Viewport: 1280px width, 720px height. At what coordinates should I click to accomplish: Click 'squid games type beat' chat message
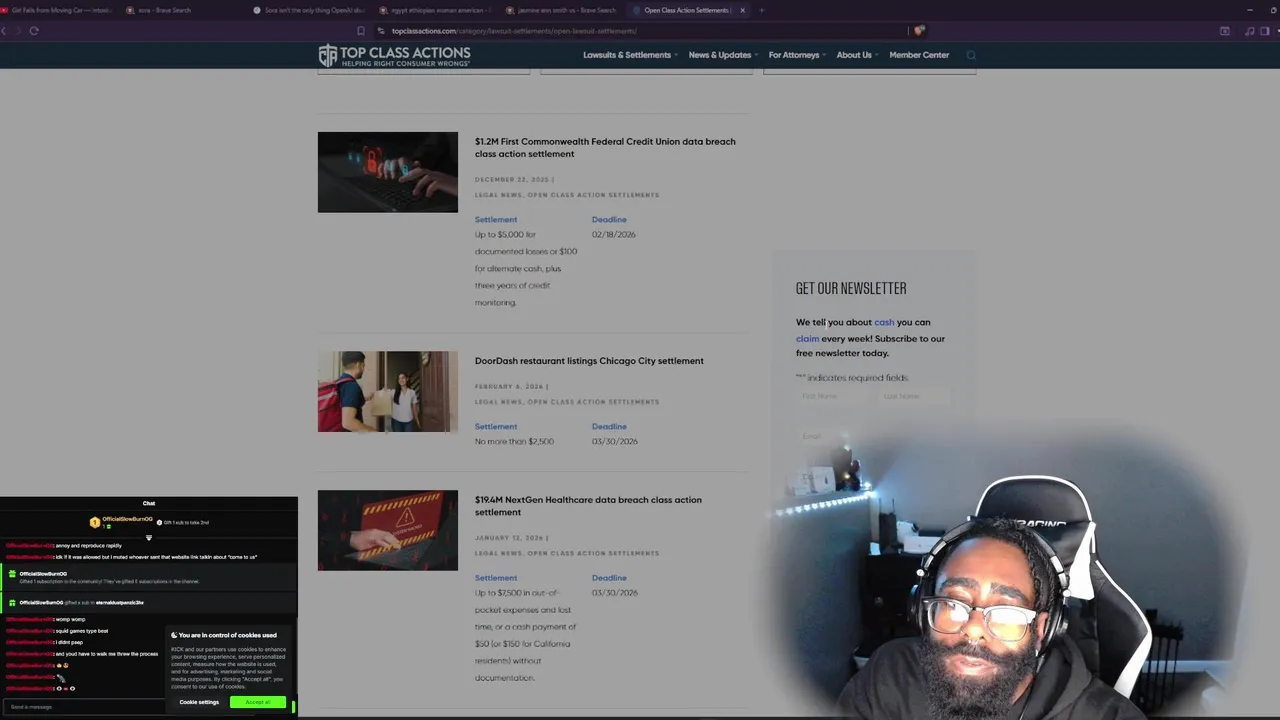point(82,631)
